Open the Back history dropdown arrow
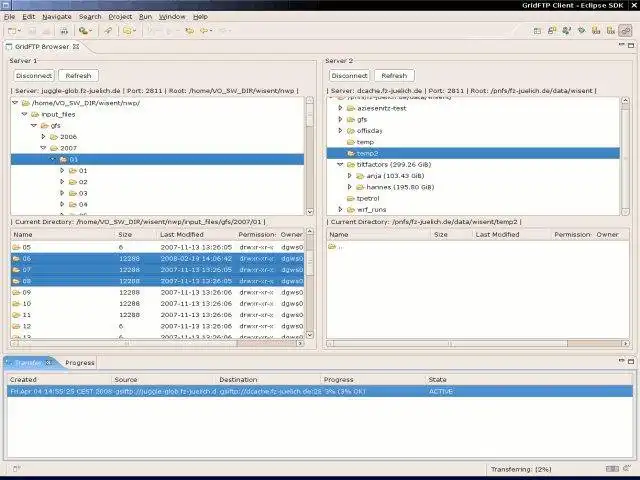640x480 pixels. click(x=211, y=31)
